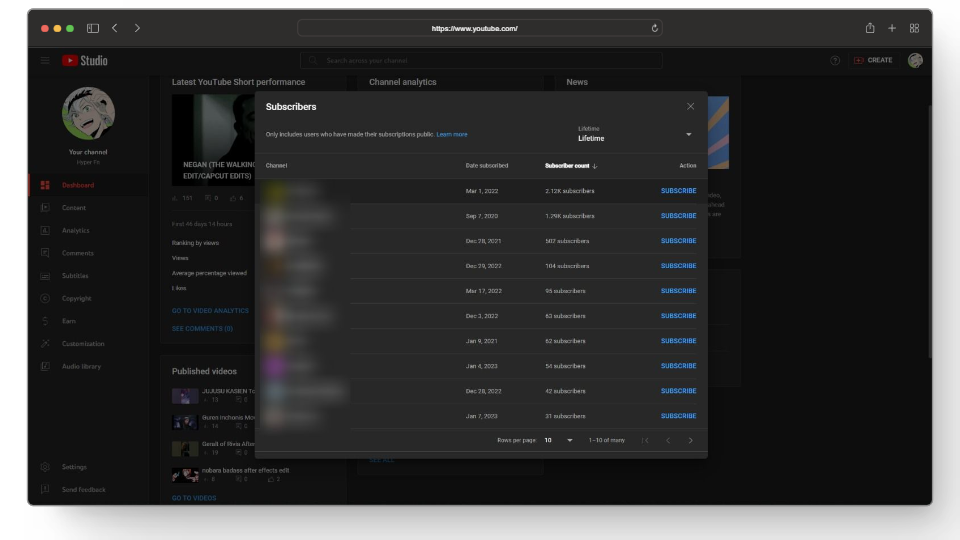The width and height of the screenshot is (960, 540).
Task: Click the help question mark icon
Action: coord(834,61)
